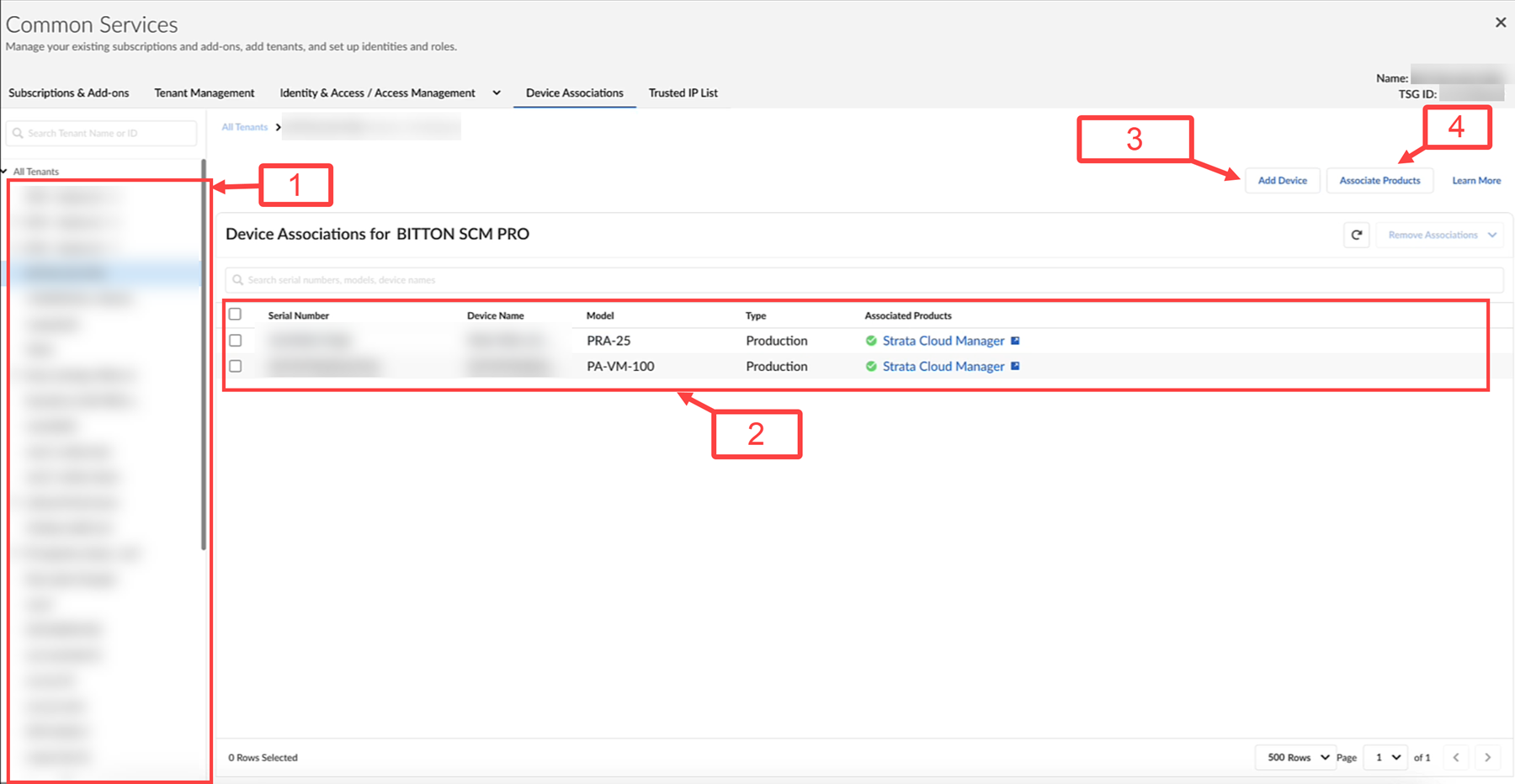Go to the next page arrow
Screen dimensions: 1515x784
coord(1487,757)
